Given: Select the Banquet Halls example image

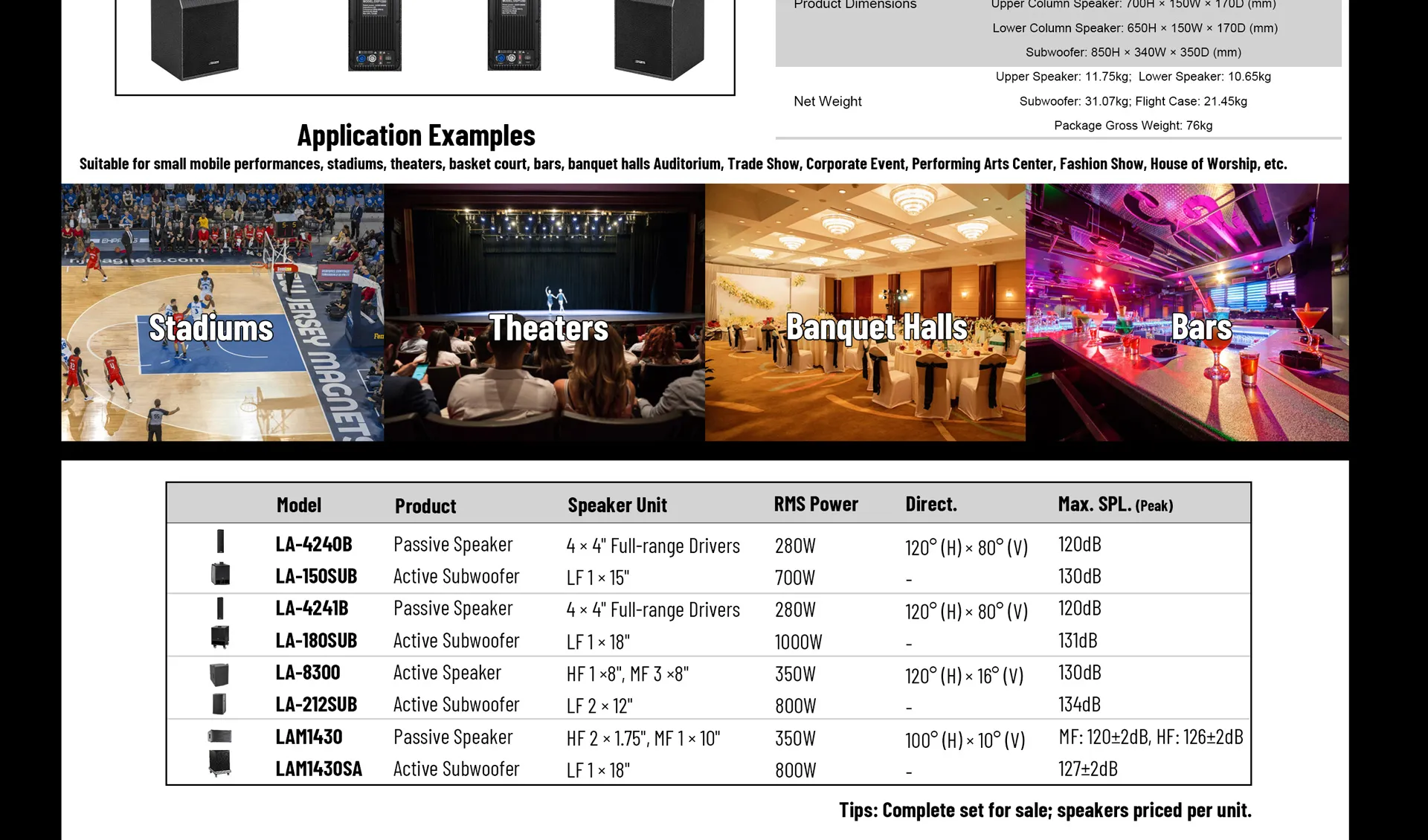Looking at the screenshot, I should (x=865, y=312).
